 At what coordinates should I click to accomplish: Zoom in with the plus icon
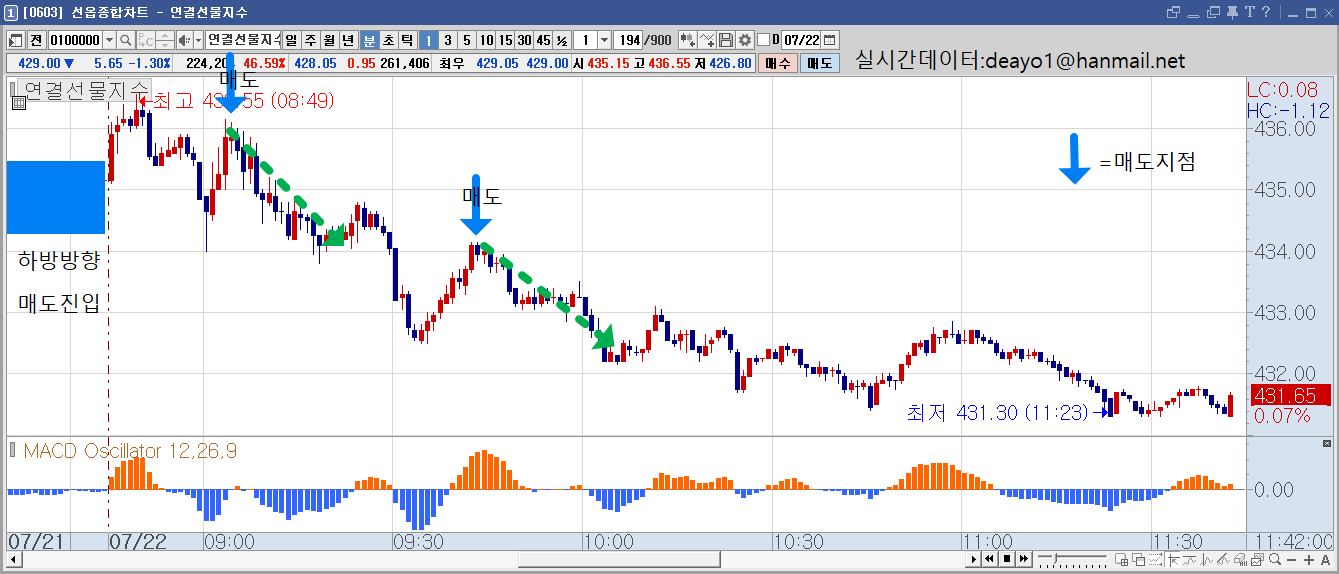(1309, 560)
